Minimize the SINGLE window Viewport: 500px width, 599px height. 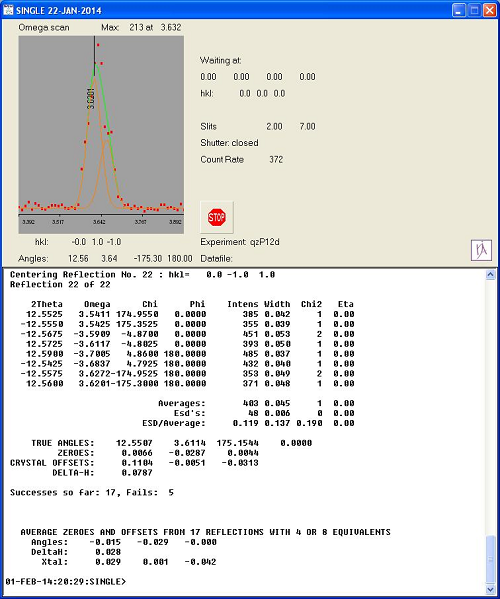pyautogui.click(x=459, y=10)
